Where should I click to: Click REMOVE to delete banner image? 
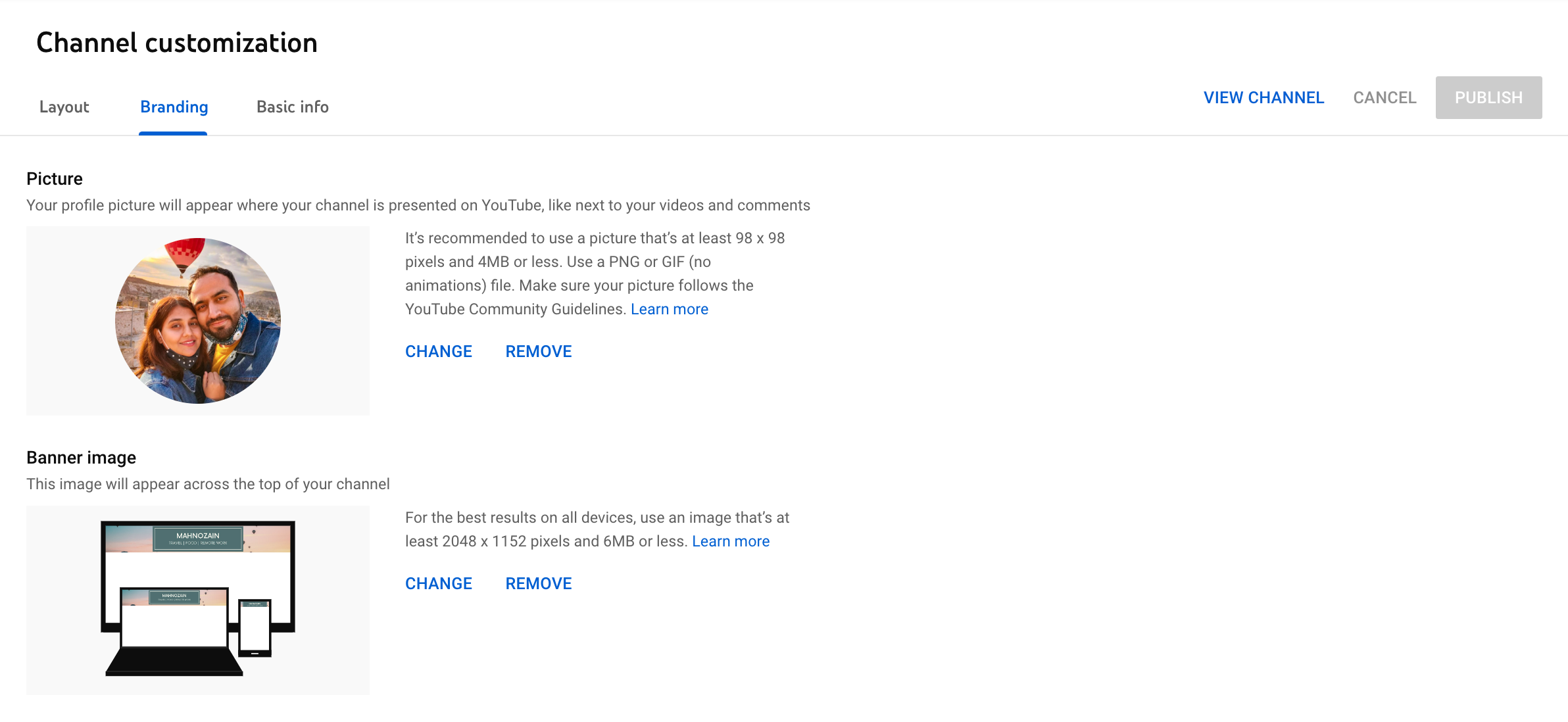tap(538, 583)
